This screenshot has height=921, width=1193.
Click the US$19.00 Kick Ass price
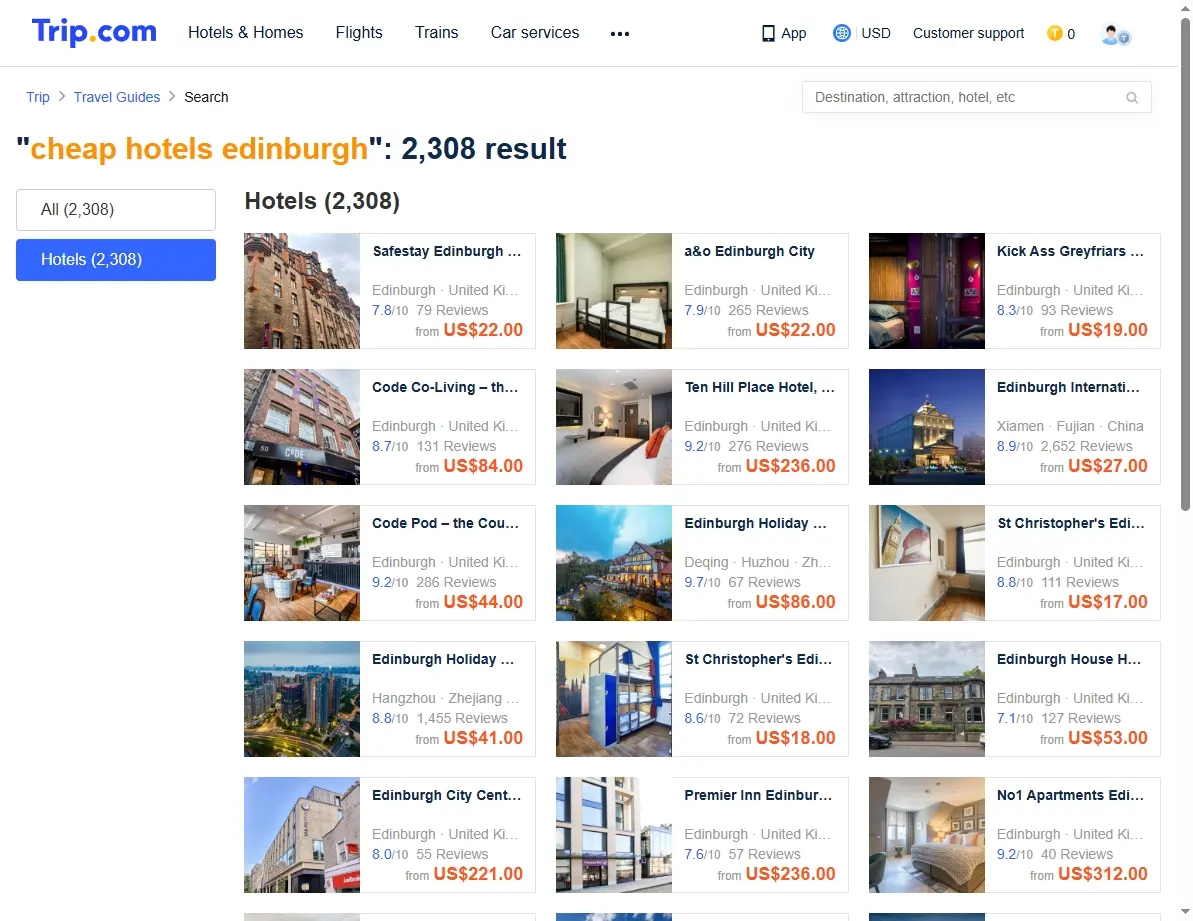[x=1108, y=330]
